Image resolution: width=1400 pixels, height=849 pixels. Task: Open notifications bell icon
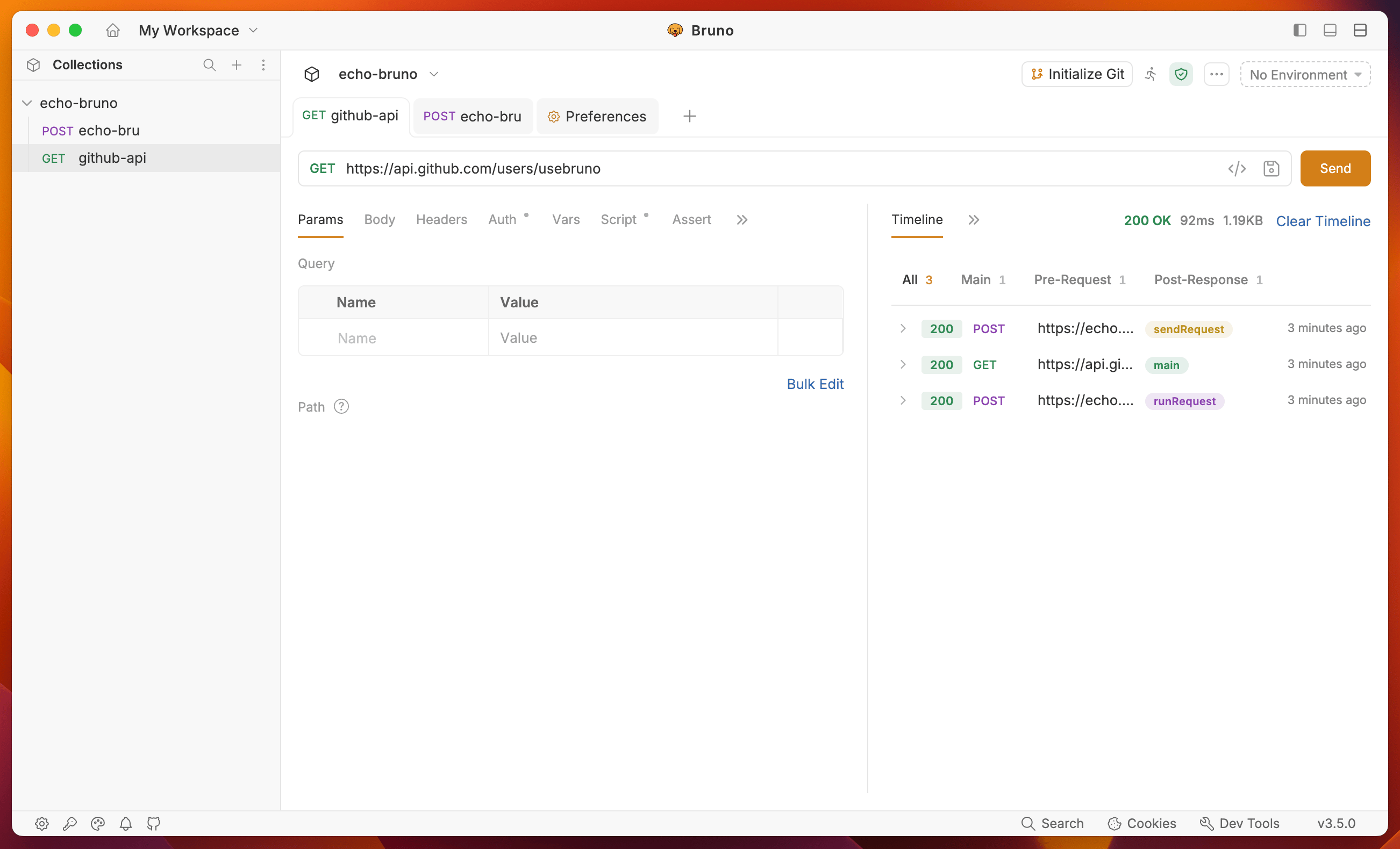coord(126,823)
